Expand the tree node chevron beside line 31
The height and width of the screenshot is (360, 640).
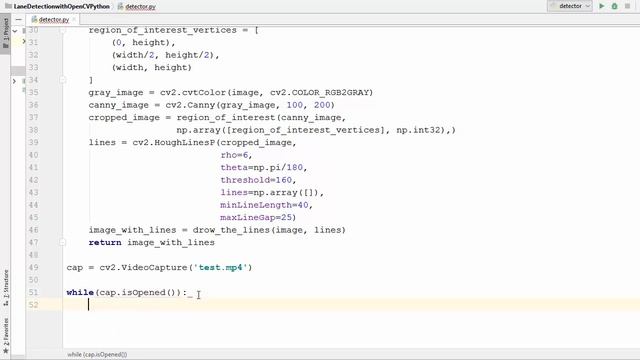coord(23,41)
